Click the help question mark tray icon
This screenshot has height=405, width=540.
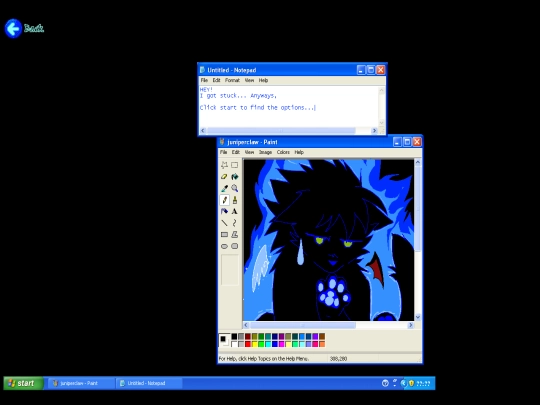point(385,383)
